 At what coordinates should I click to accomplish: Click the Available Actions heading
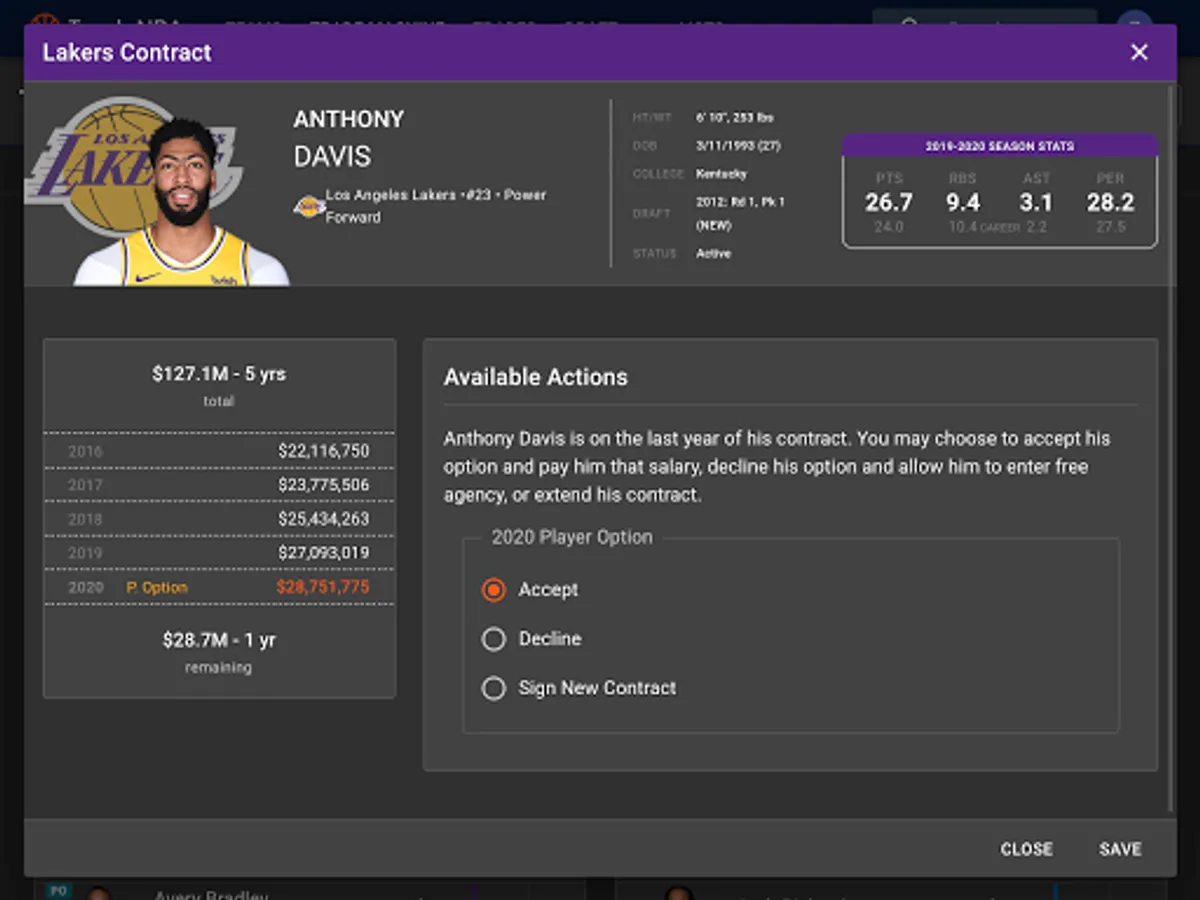click(536, 378)
